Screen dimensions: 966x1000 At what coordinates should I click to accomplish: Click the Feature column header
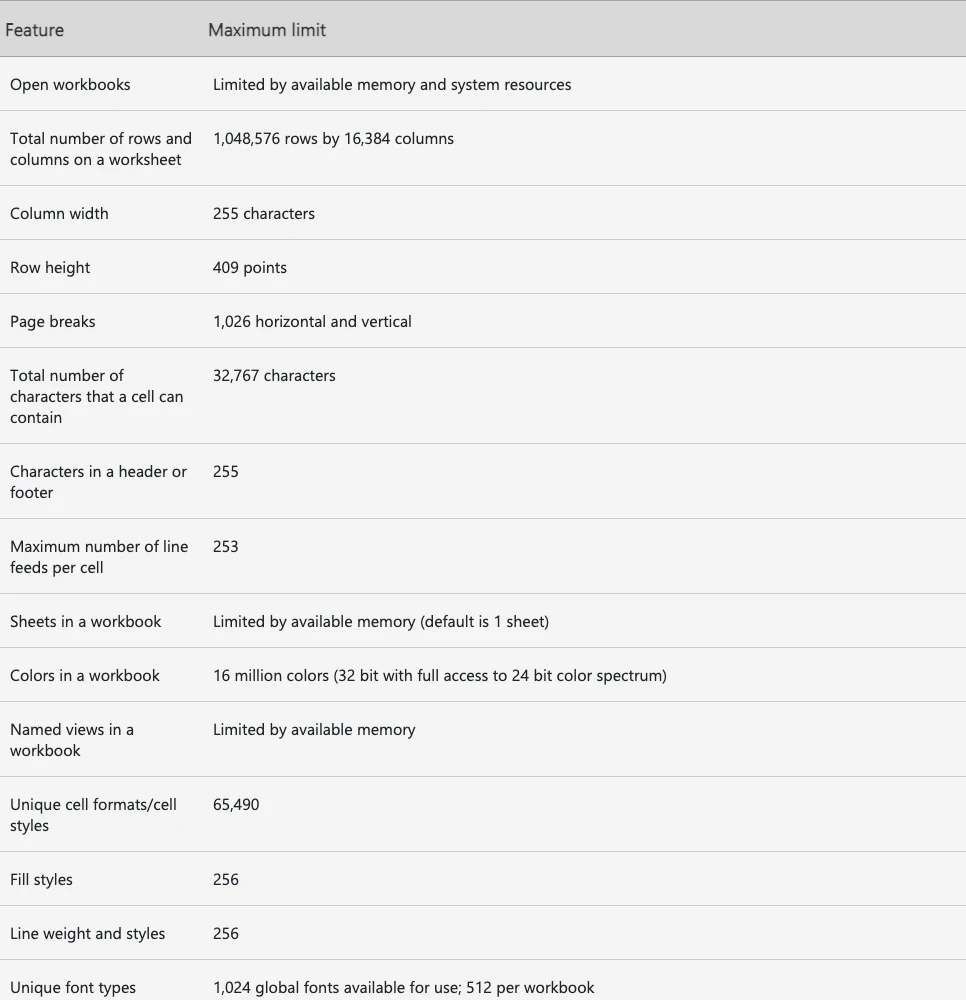34,30
